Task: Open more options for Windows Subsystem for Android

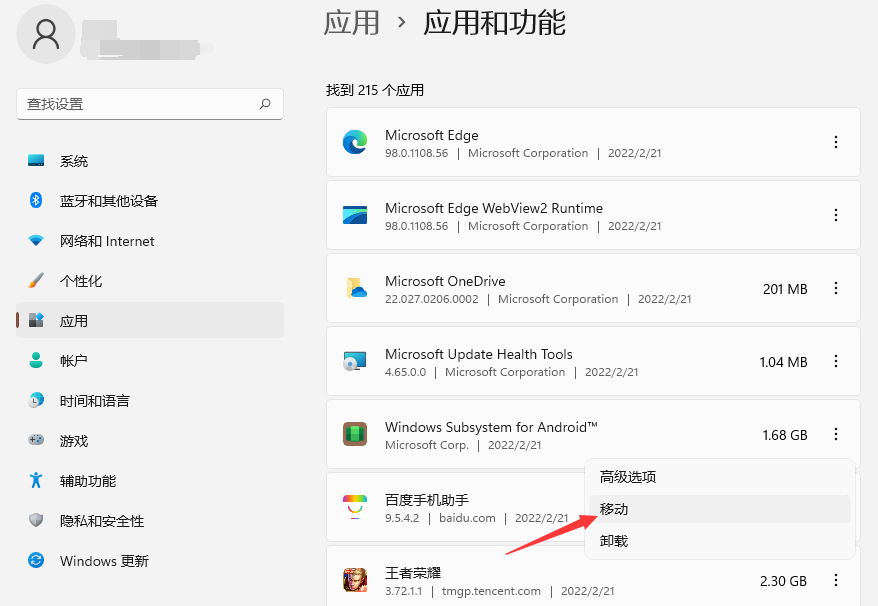Action: tap(835, 434)
